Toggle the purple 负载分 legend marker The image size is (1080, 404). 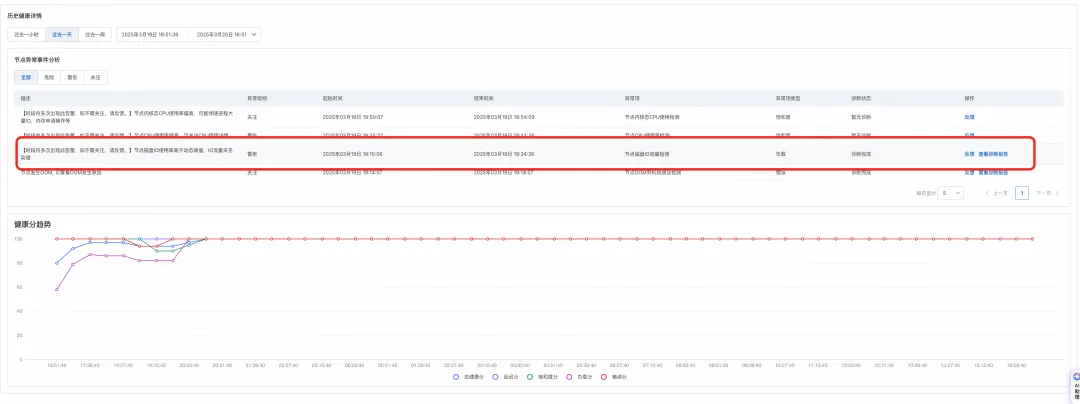tap(570, 376)
